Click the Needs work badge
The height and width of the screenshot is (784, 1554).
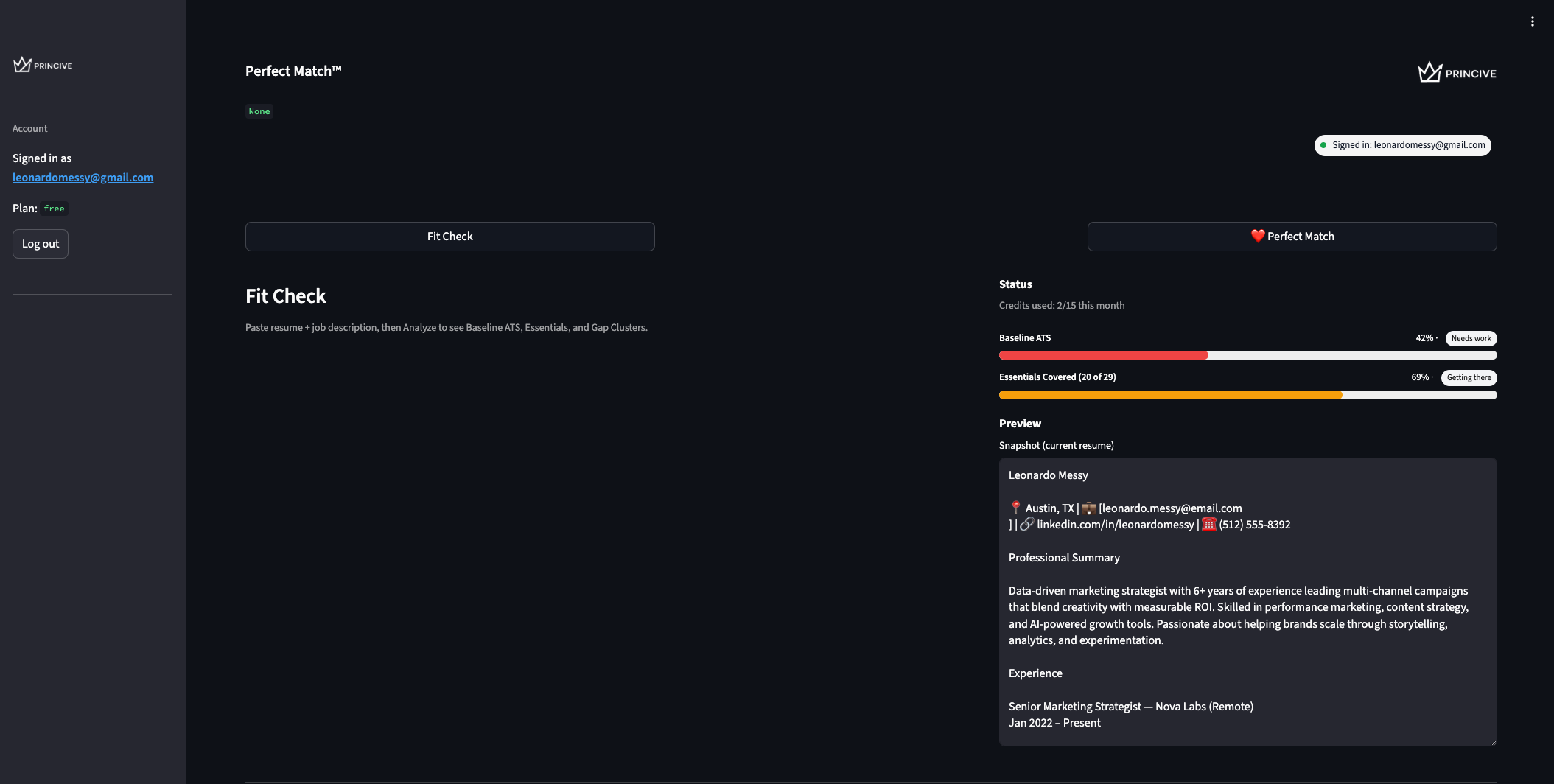click(x=1471, y=338)
